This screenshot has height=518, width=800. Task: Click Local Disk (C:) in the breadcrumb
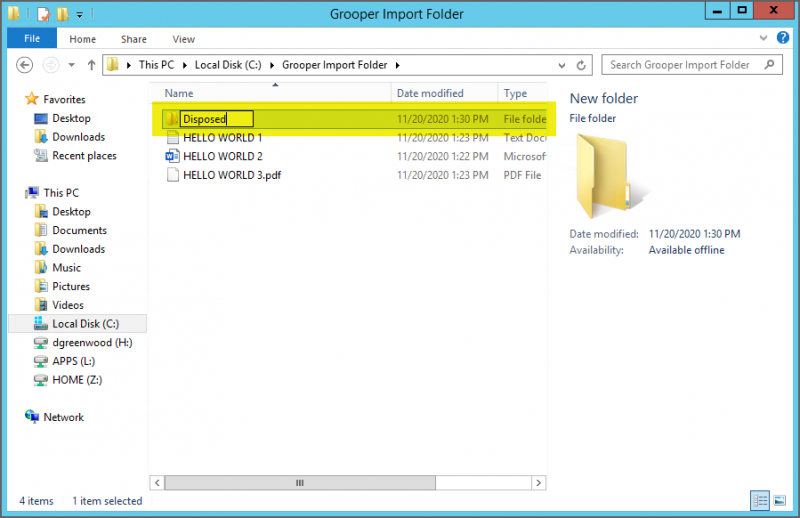click(228, 65)
